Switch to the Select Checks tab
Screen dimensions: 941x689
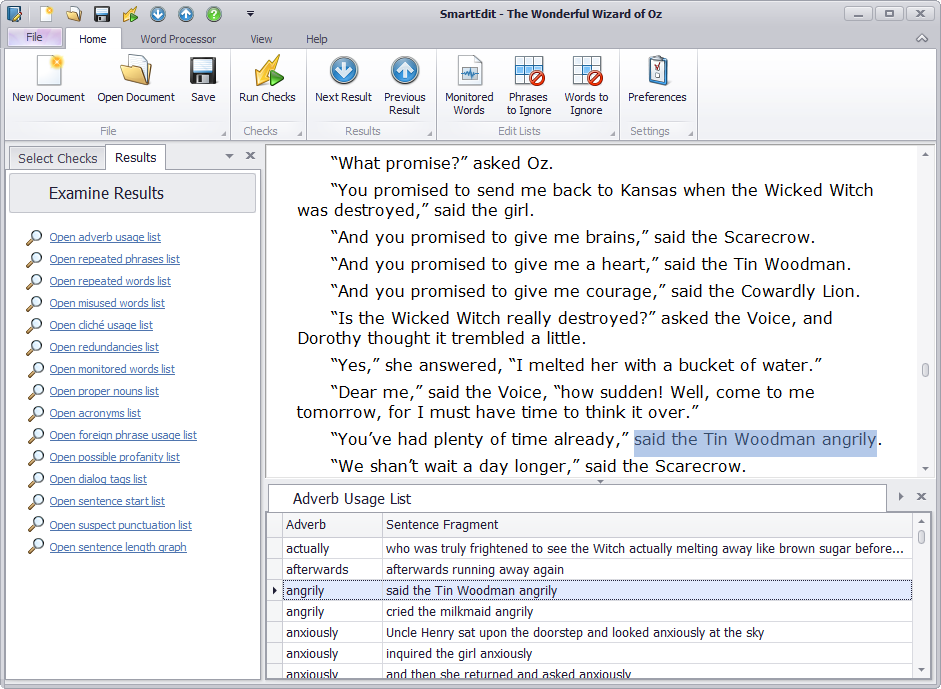[57, 158]
